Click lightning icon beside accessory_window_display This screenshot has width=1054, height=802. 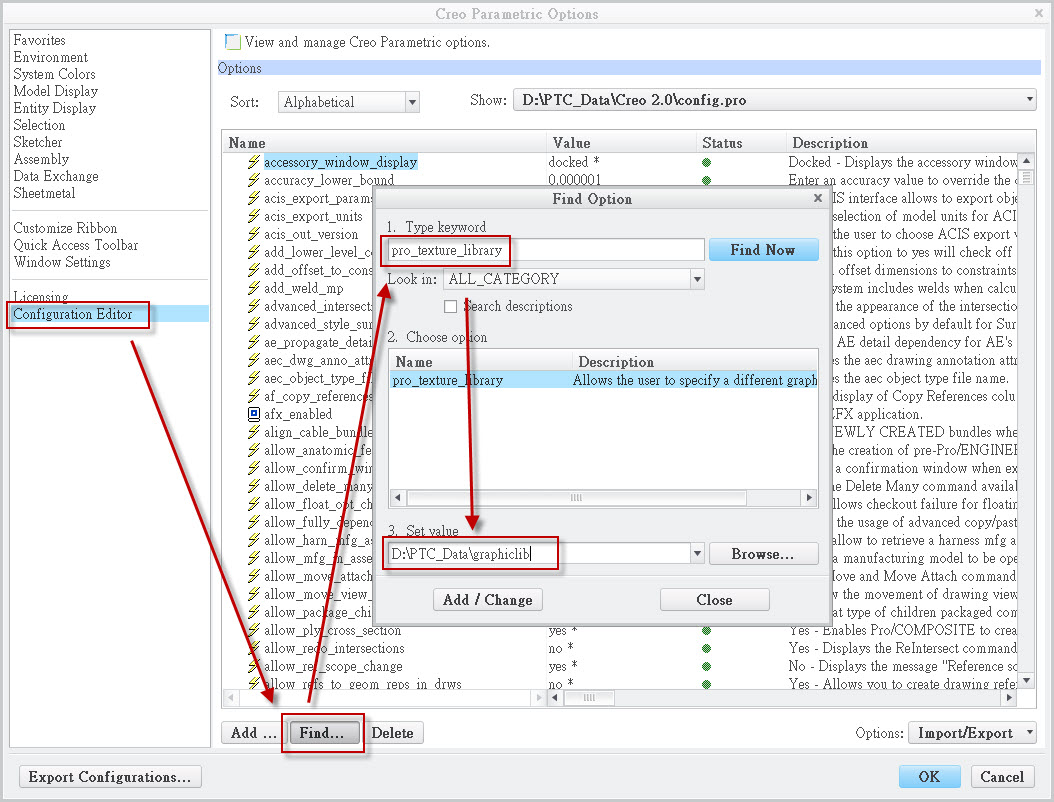click(254, 162)
